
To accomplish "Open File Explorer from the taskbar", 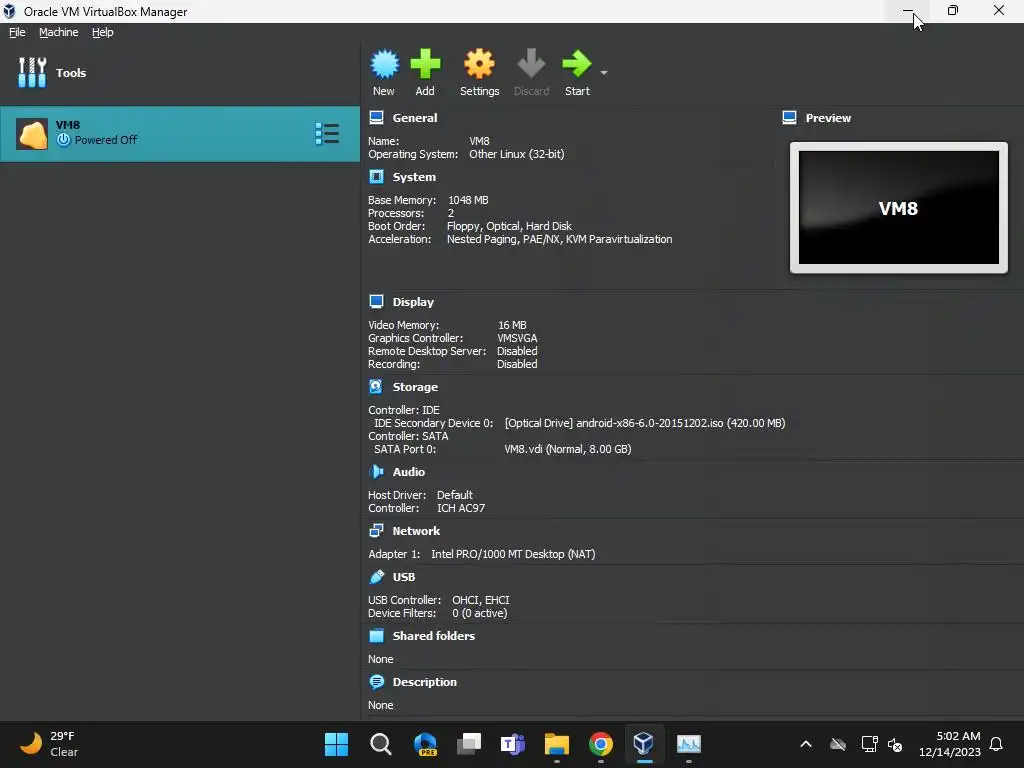I will click(557, 744).
